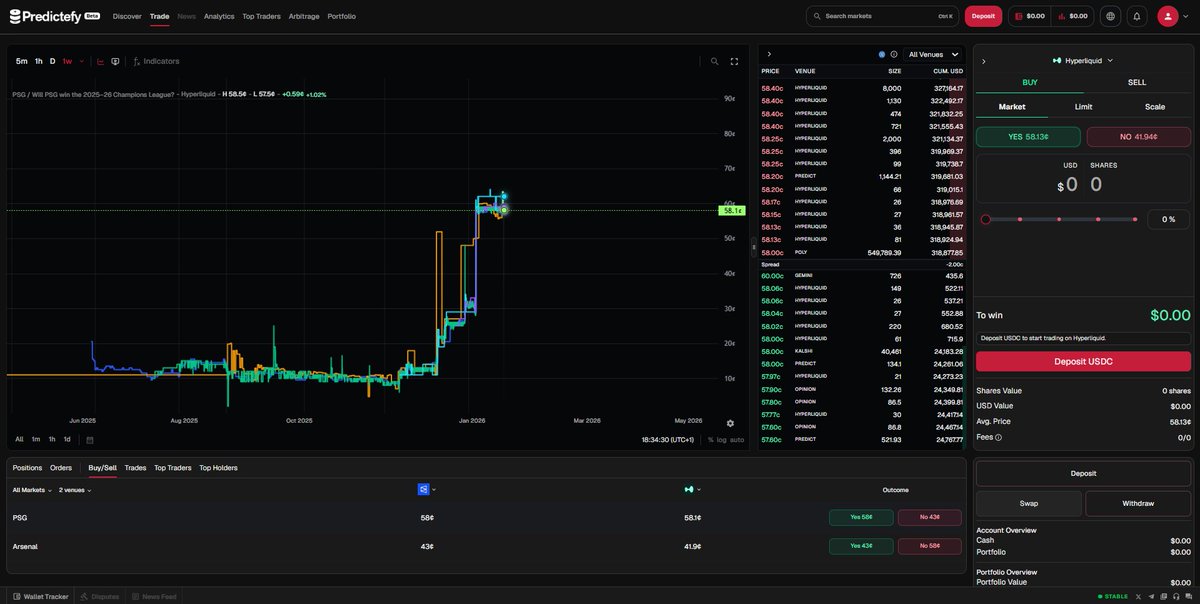The width and height of the screenshot is (1200, 604).
Task: Open chart settings gear icon
Action: [730, 423]
